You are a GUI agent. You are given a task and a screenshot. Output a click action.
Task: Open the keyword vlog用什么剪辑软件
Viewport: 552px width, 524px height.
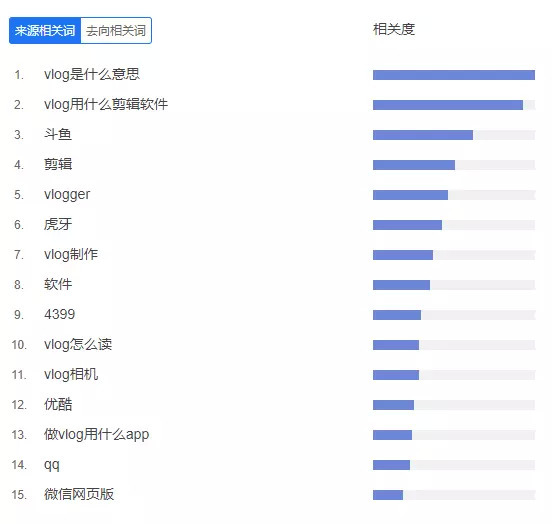click(x=106, y=104)
